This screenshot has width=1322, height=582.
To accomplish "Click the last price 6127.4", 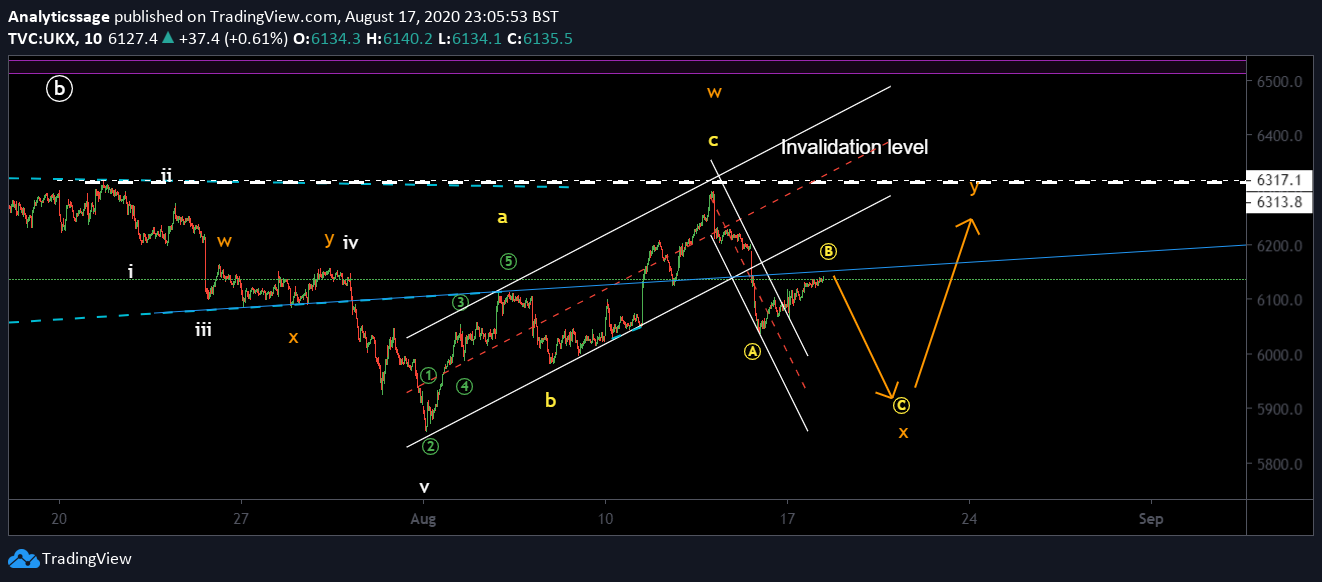I will pyautogui.click(x=131, y=38).
